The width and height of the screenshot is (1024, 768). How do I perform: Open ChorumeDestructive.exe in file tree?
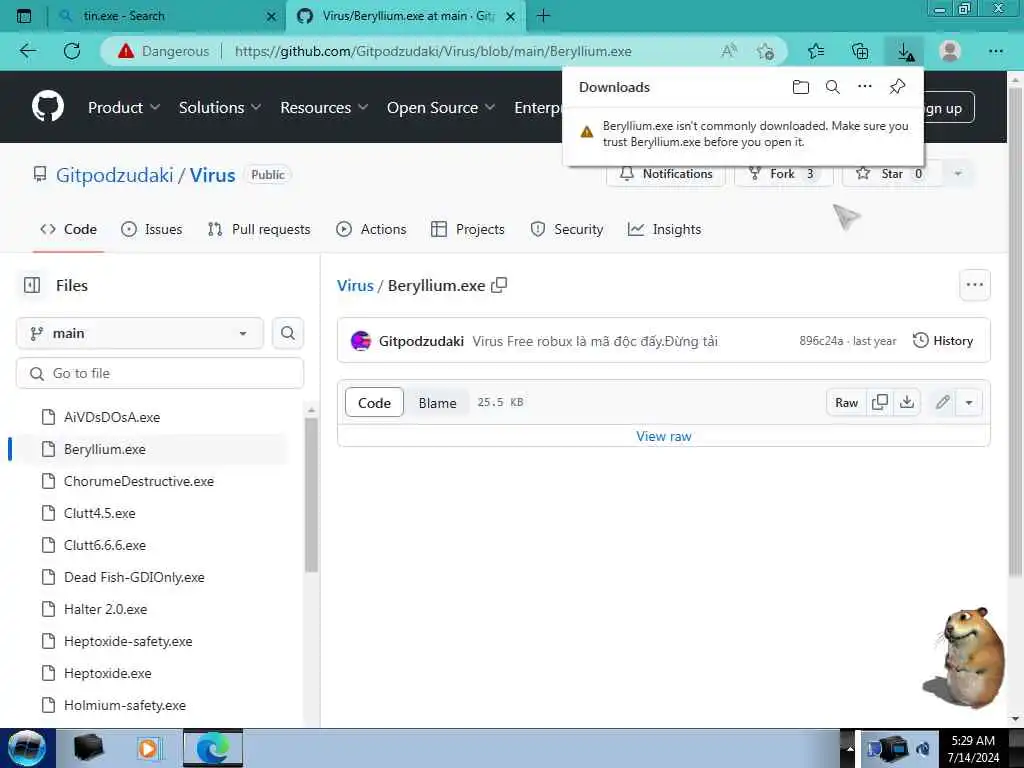tap(138, 481)
